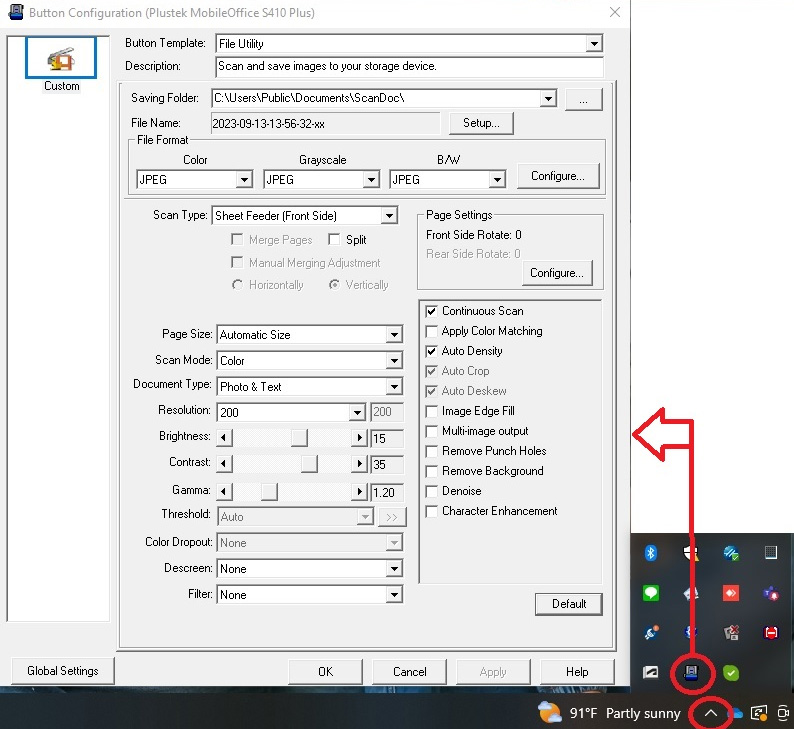Uncheck the Continuous Scan checkbox
This screenshot has height=729, width=794.
432,311
